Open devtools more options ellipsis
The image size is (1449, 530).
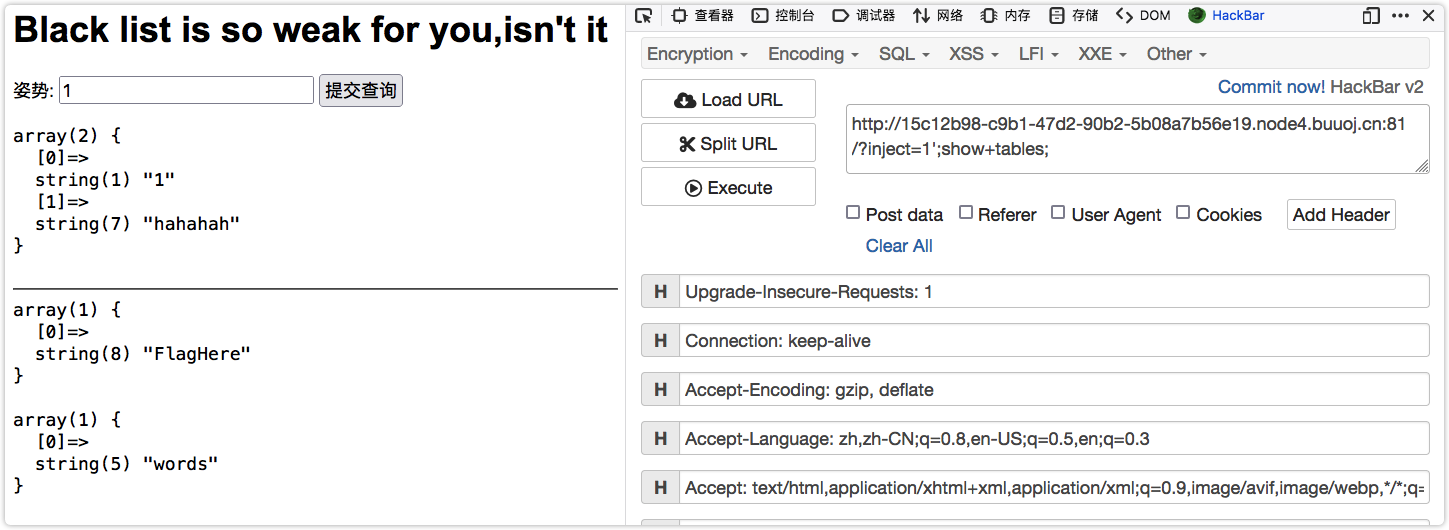(1401, 15)
